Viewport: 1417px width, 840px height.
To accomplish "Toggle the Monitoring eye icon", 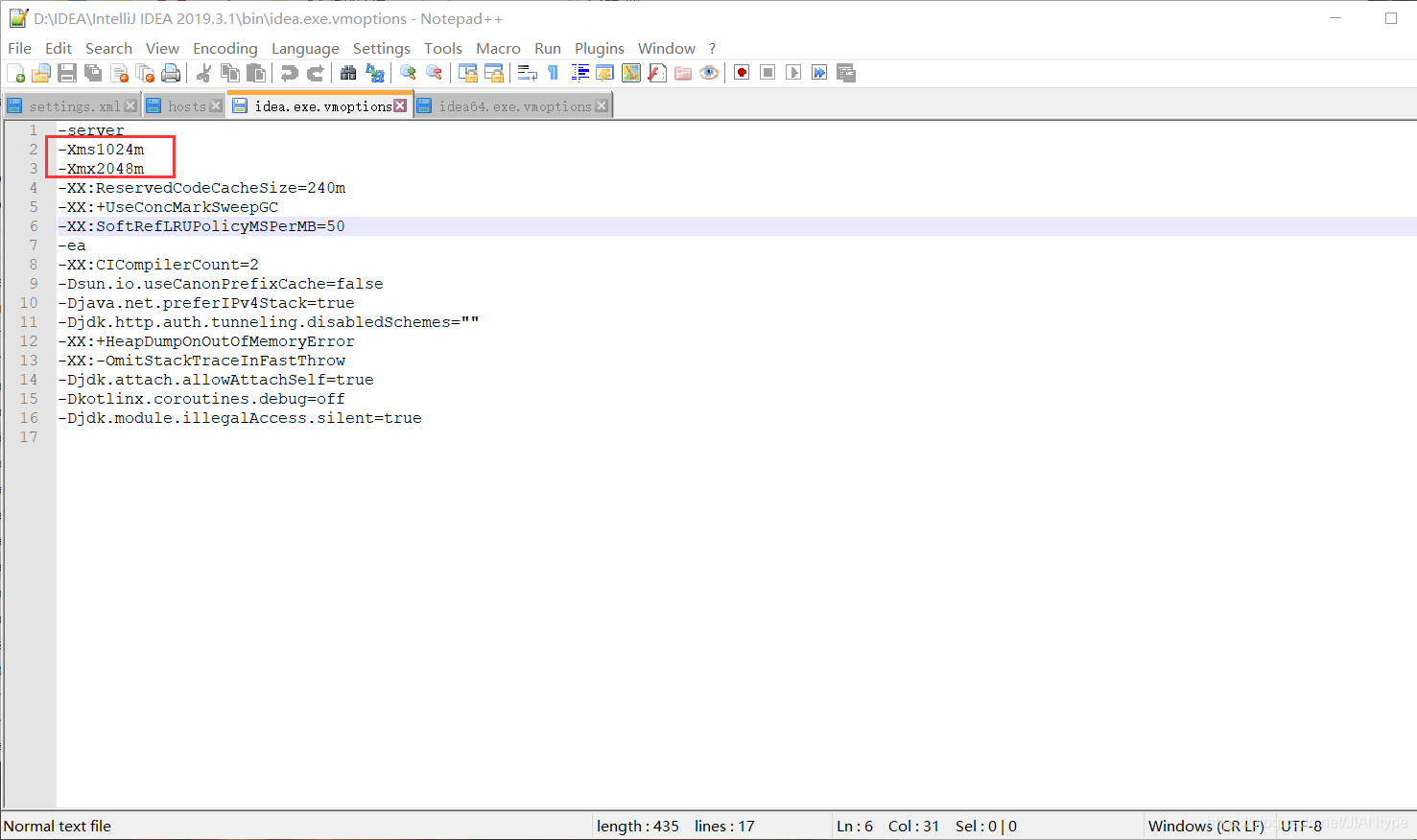I will click(x=709, y=73).
